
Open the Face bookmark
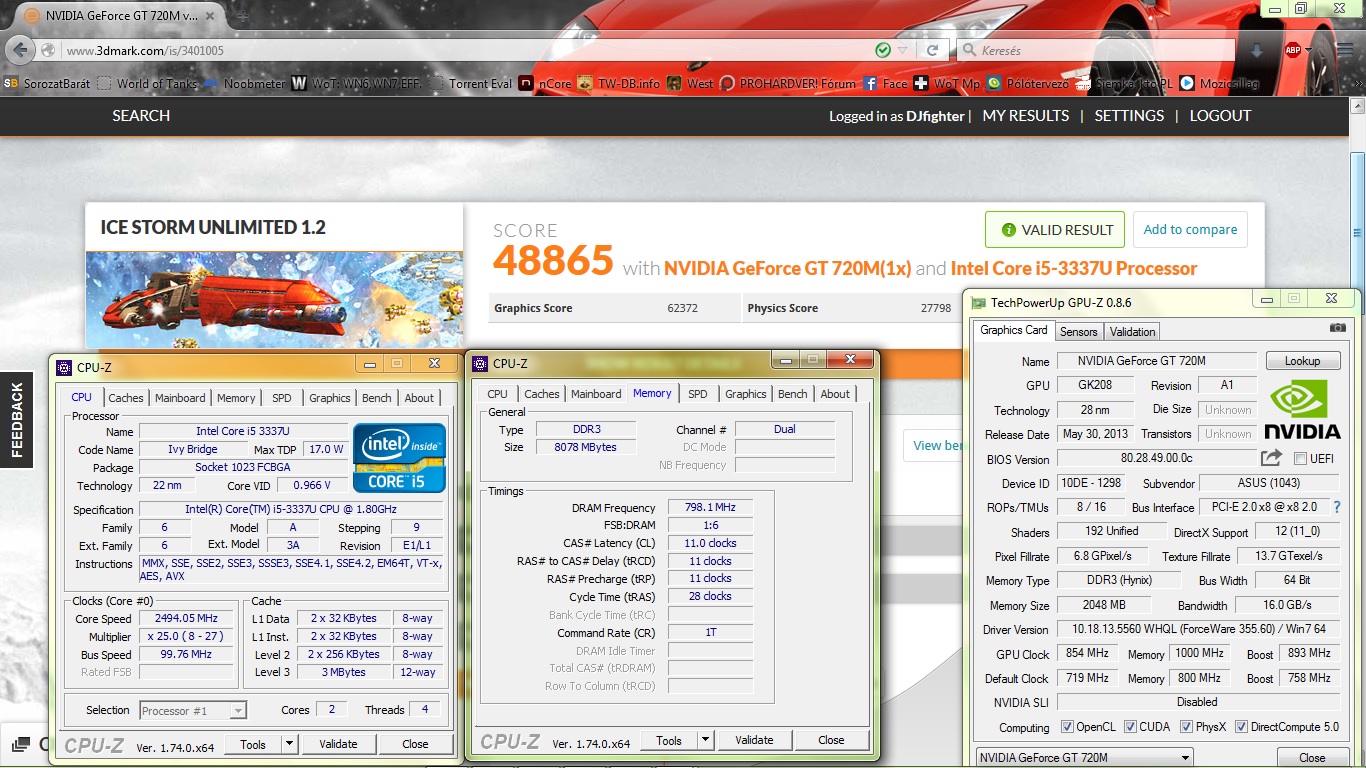tap(885, 84)
